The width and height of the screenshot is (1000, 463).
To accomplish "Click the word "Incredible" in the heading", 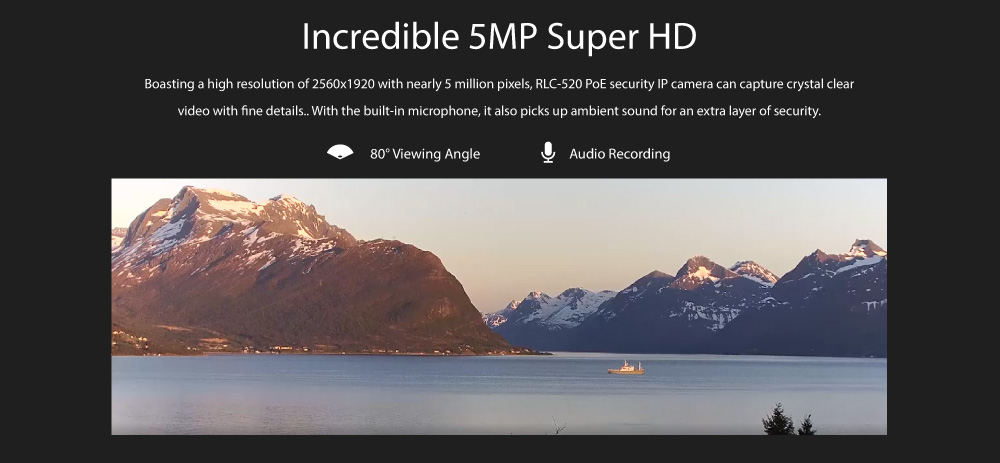I will 381,36.
